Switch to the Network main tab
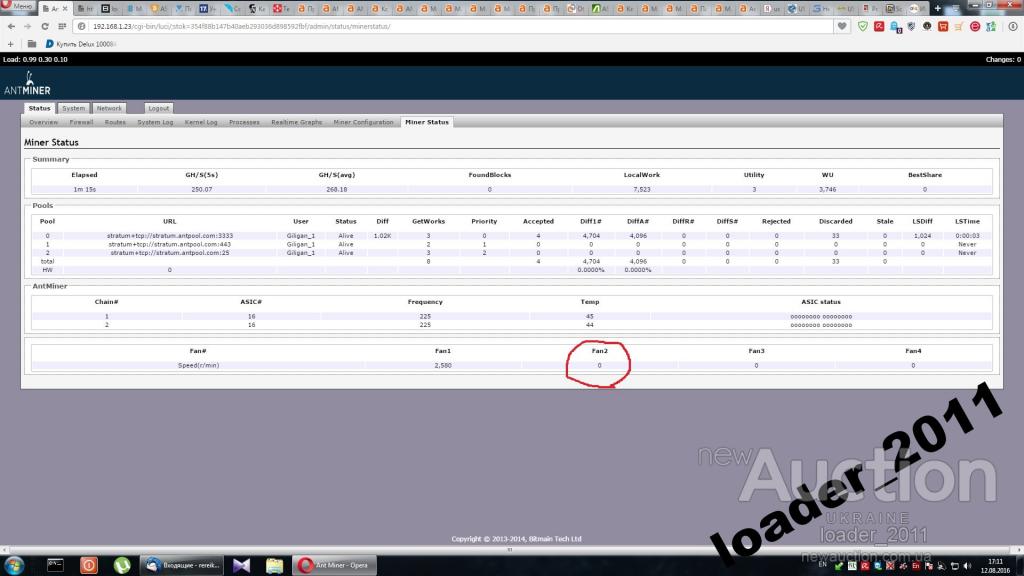This screenshot has height=576, width=1024. point(109,108)
